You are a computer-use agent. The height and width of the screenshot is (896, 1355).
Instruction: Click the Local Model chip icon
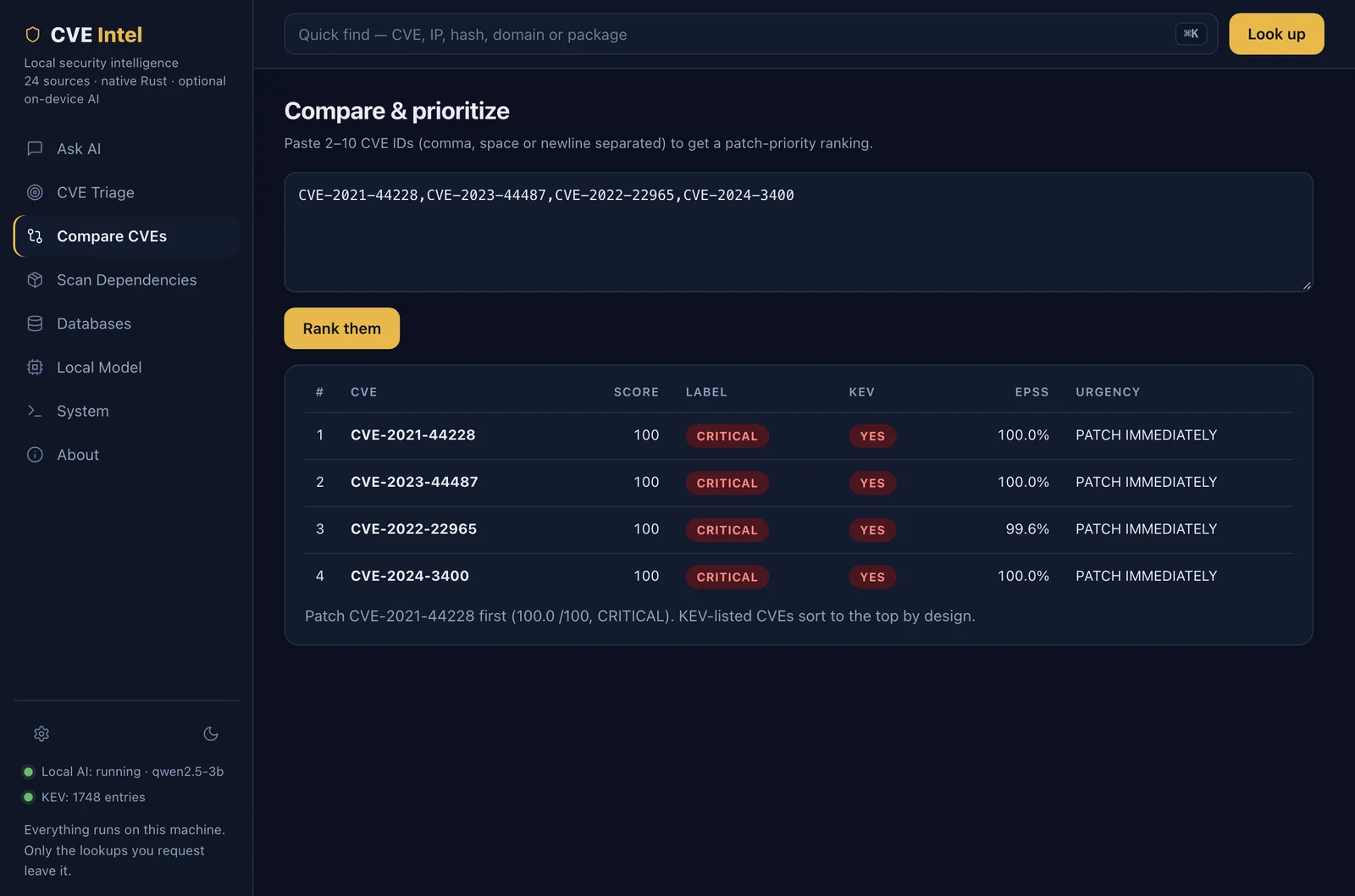(x=35, y=367)
